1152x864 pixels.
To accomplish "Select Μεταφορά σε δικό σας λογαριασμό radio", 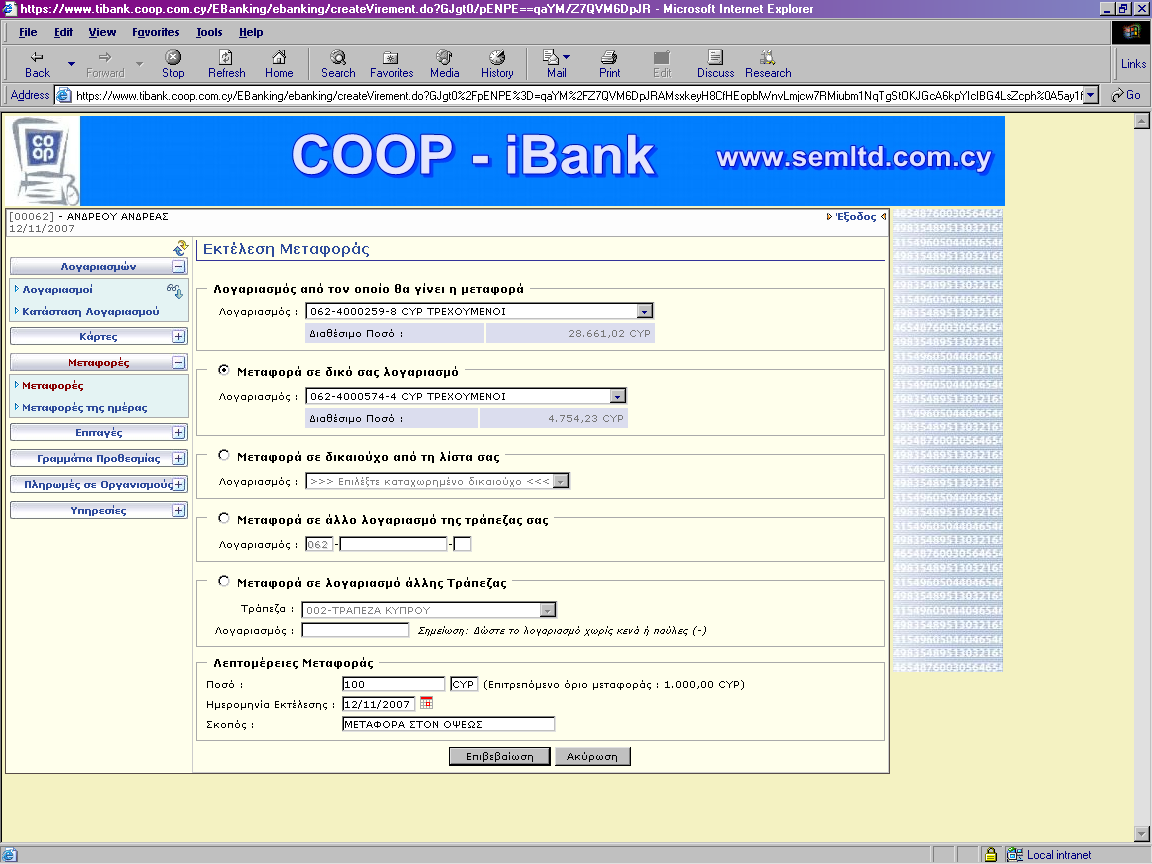I will [x=224, y=370].
